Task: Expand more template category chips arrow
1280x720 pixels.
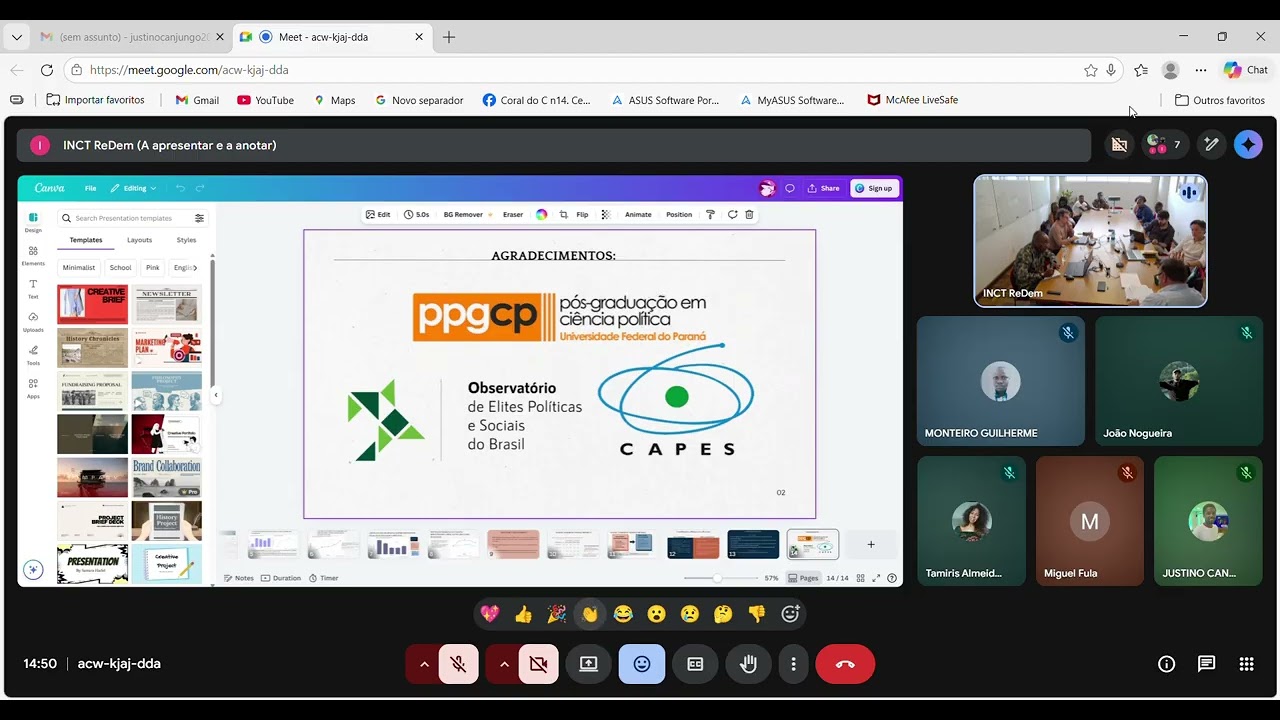Action: (196, 268)
